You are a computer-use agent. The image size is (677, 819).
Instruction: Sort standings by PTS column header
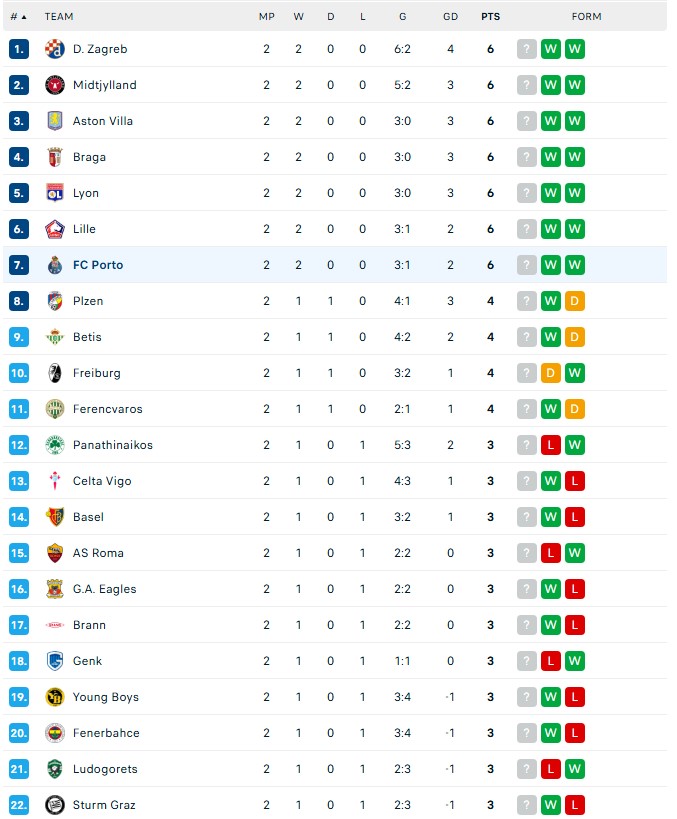[x=490, y=17]
